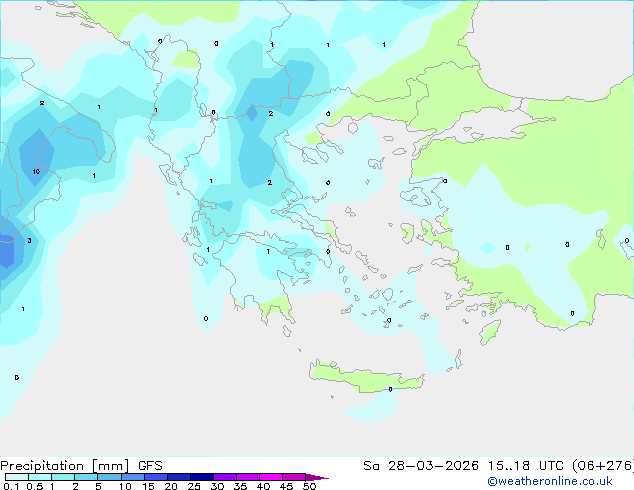Click the 20–25 mm legend color swatch

click(179, 477)
